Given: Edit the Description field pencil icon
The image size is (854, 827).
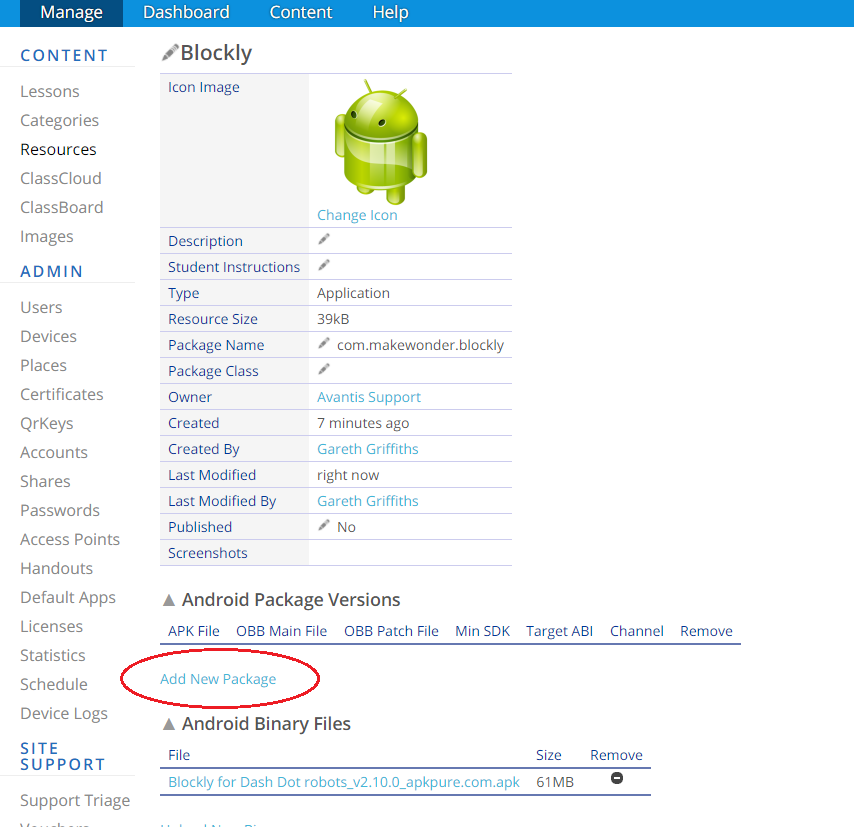Looking at the screenshot, I should 324,239.
